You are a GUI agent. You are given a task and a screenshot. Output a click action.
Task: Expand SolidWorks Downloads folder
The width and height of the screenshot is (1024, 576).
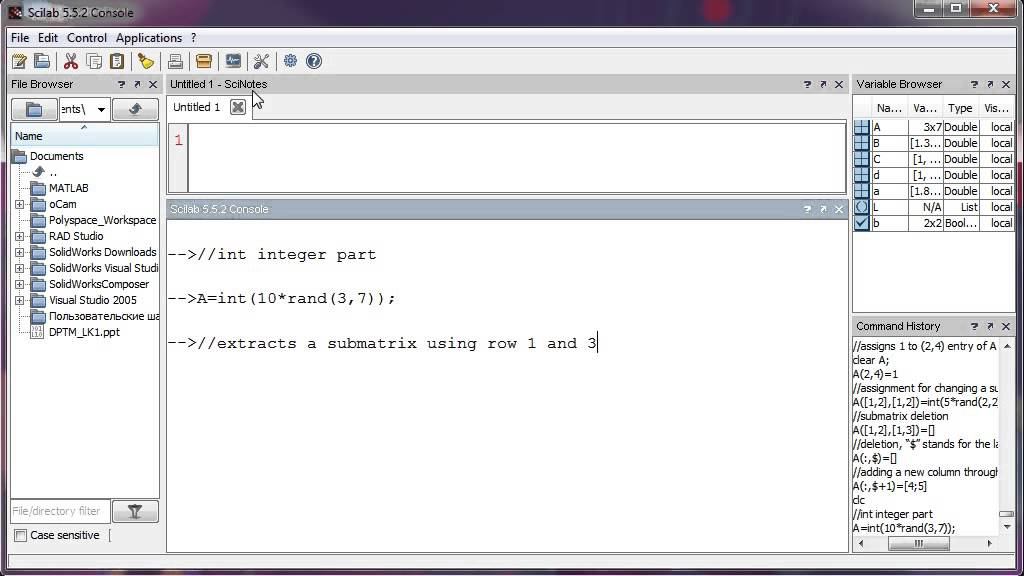20,252
